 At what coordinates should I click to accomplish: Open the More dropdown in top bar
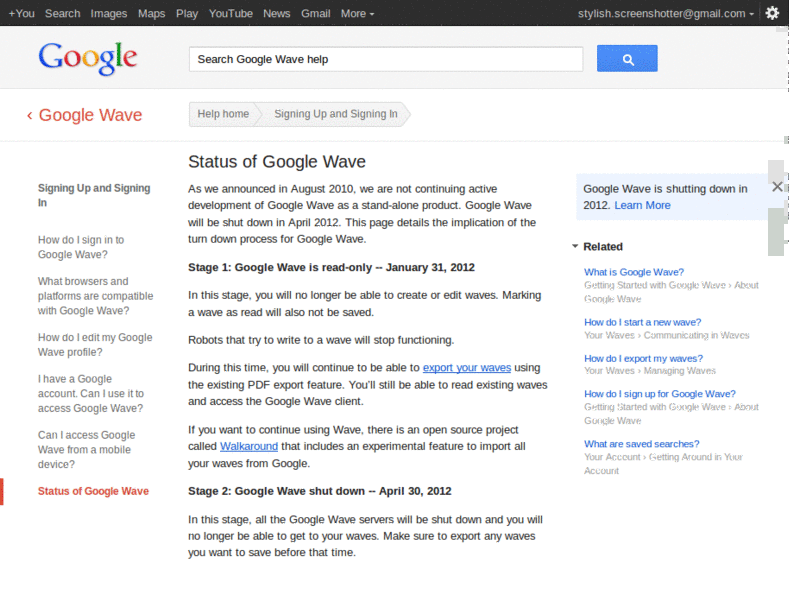pyautogui.click(x=357, y=14)
